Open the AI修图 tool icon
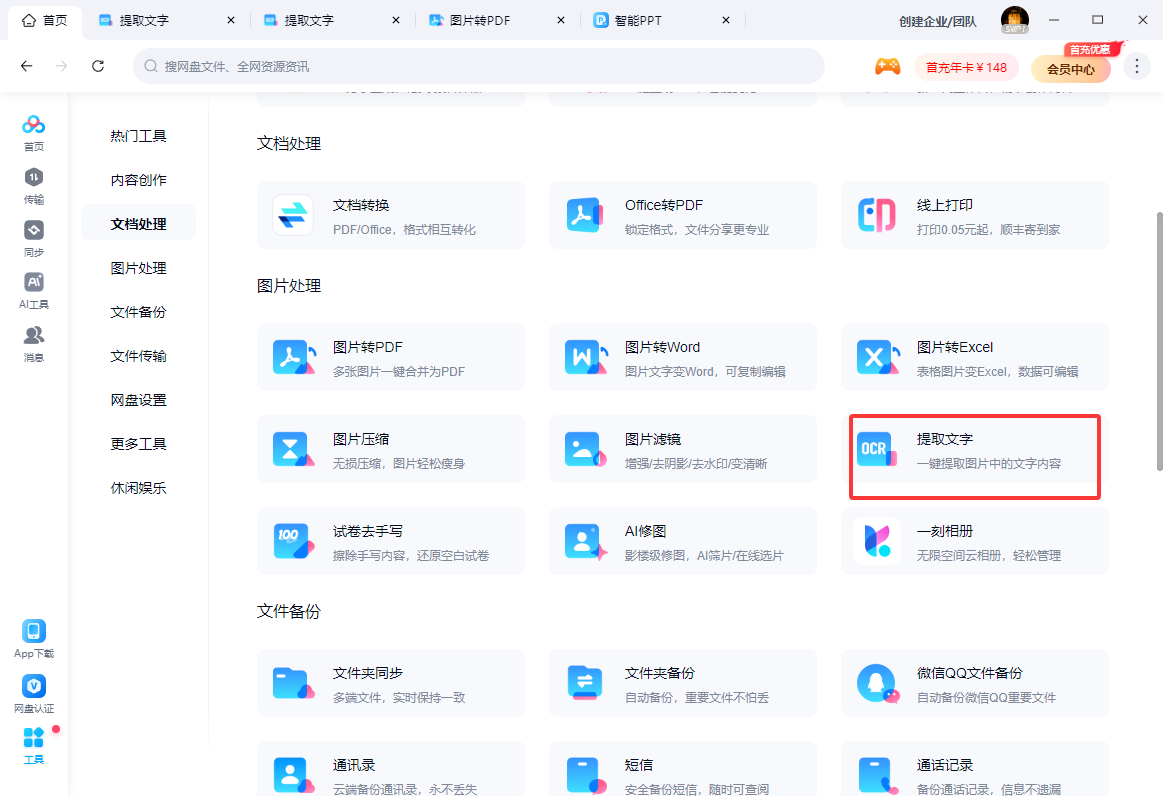The width and height of the screenshot is (1163, 796). (x=585, y=541)
